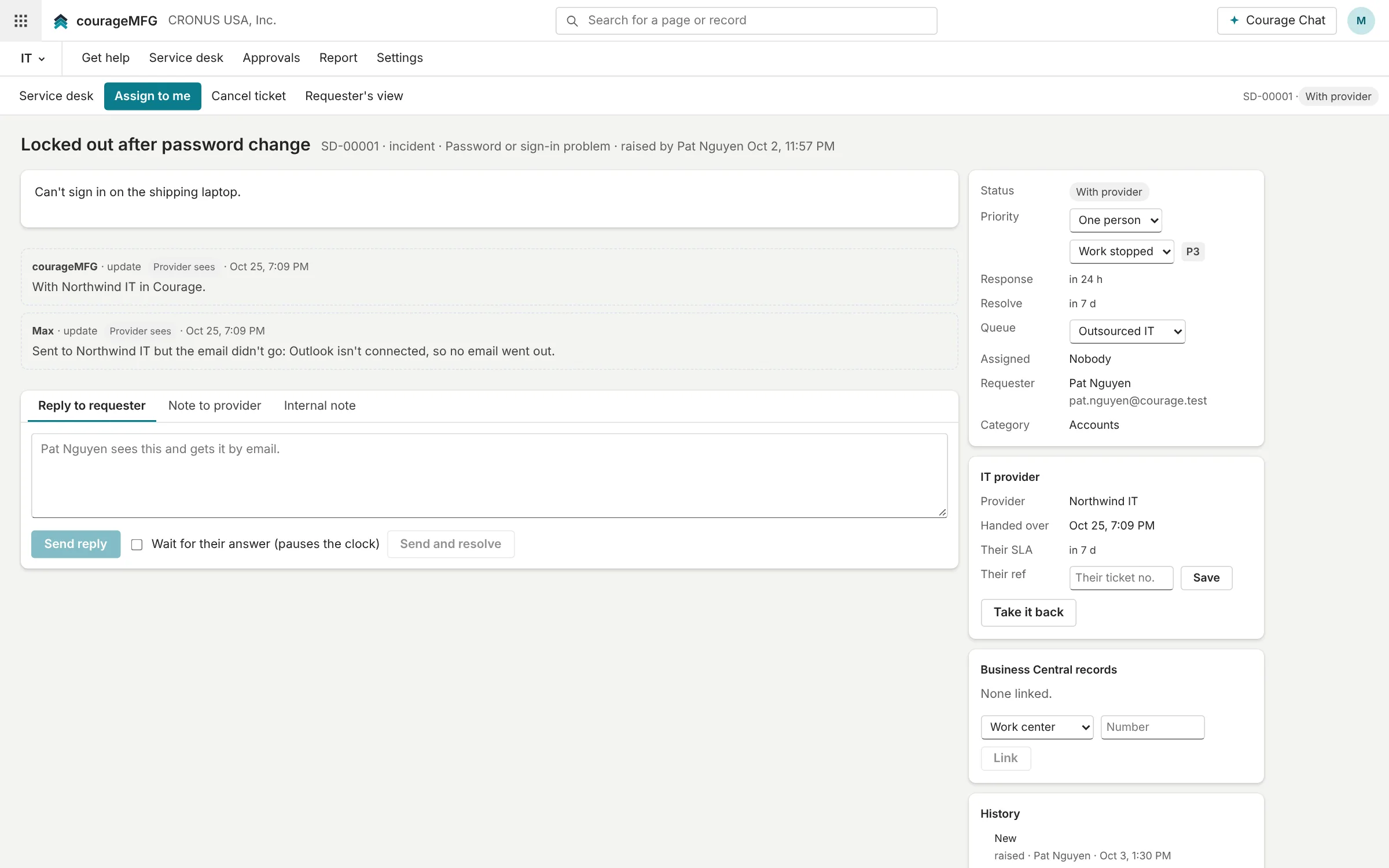This screenshot has width=1389, height=868.
Task: Open the Report menu
Action: click(x=338, y=58)
